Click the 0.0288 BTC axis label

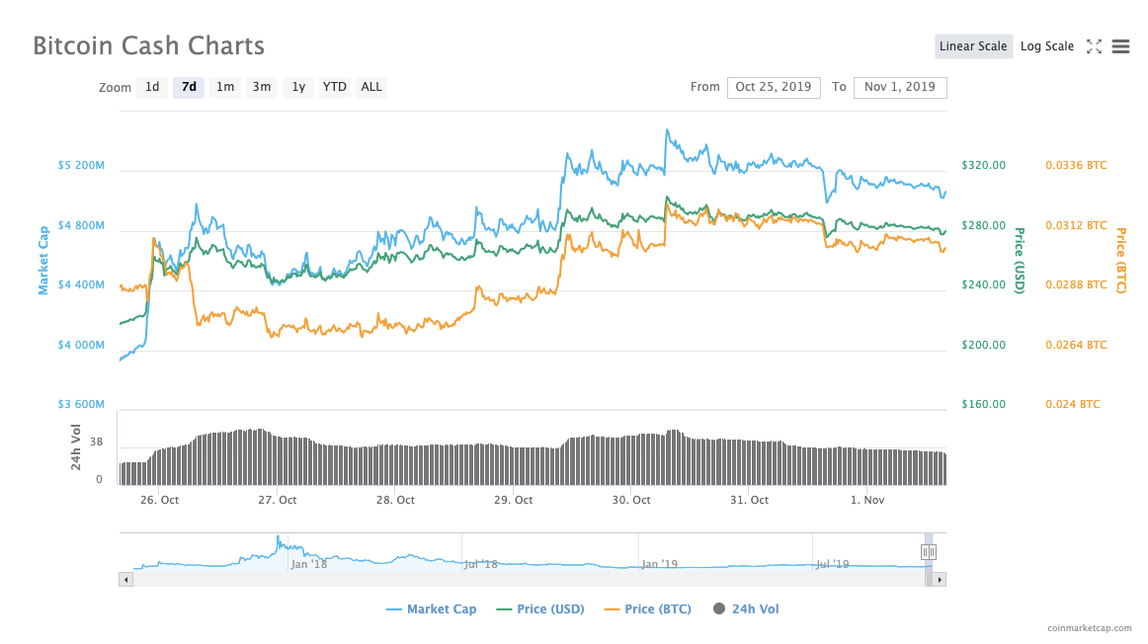point(1076,285)
